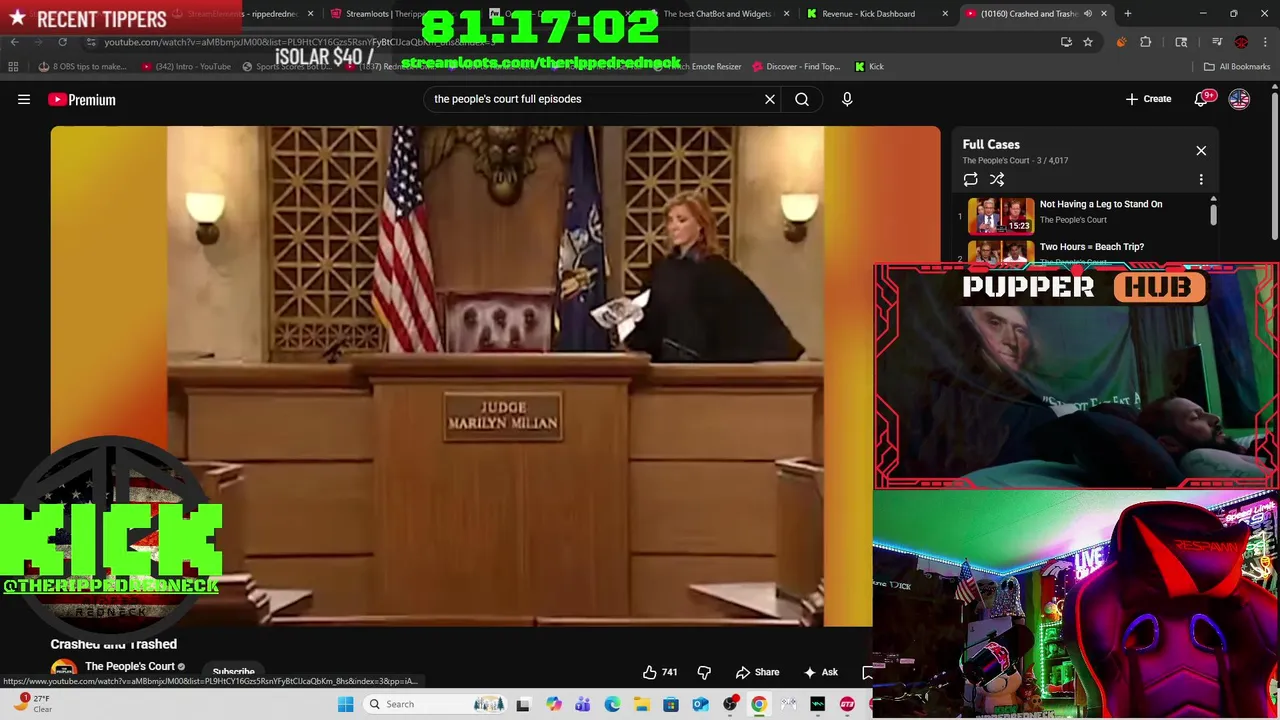Toggle shuffle for Full Cases playlist
Screen dimensions: 1280x720
click(997, 179)
